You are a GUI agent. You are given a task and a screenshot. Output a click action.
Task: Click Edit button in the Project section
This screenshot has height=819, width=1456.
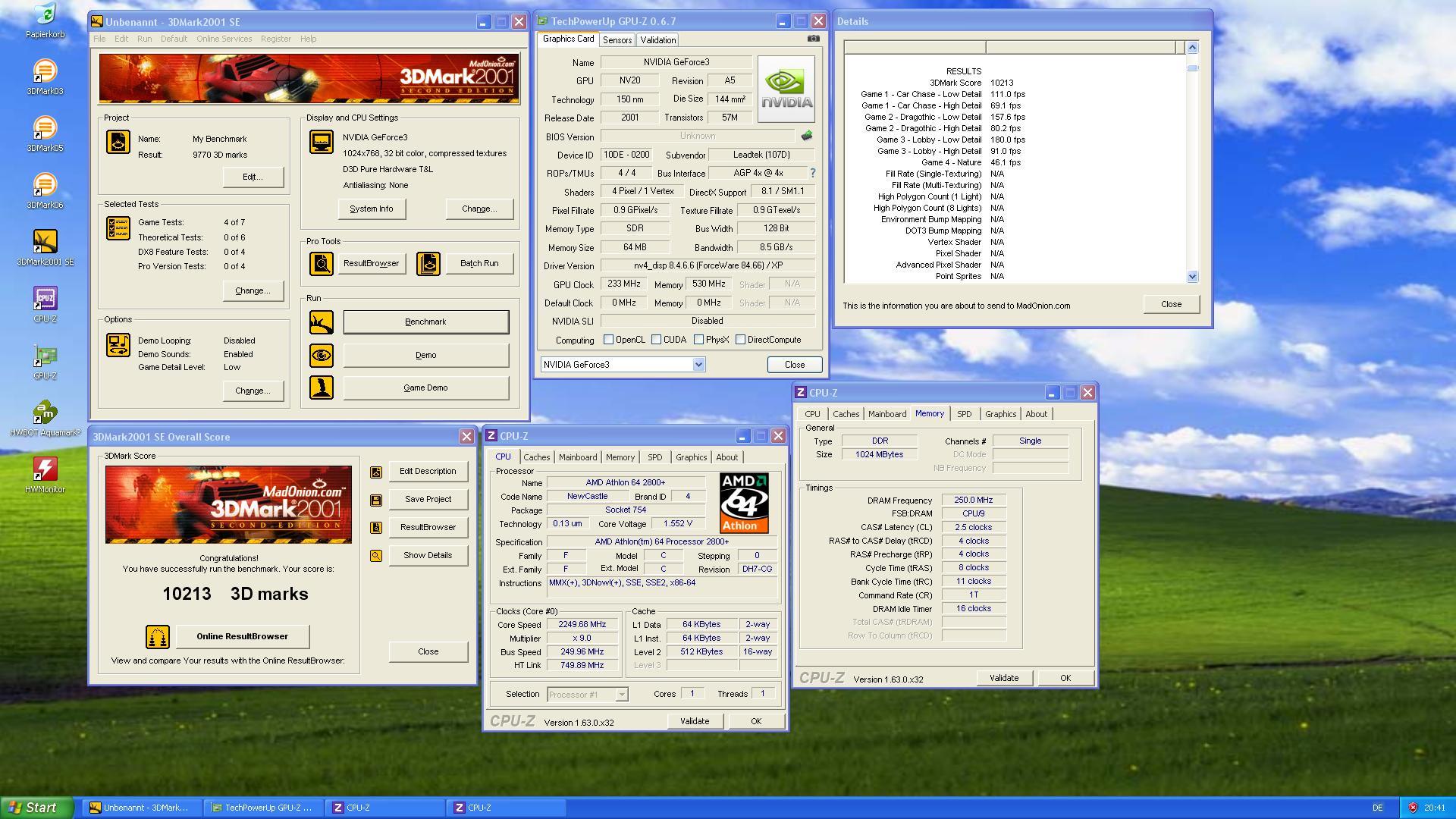253,177
